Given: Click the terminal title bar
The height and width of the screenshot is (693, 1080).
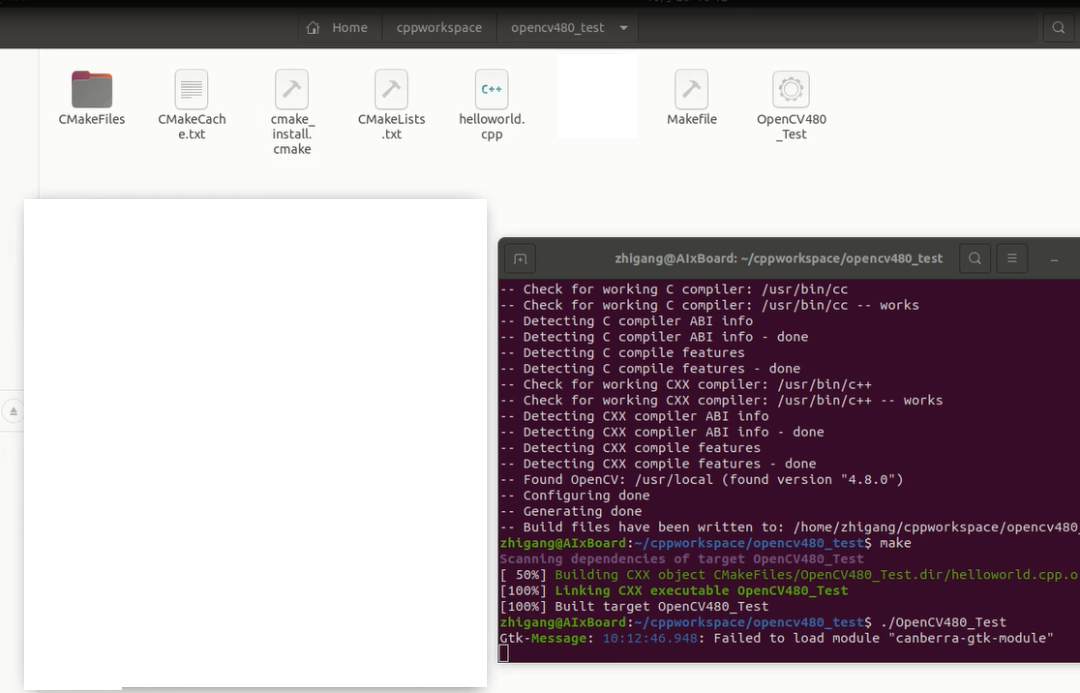Looking at the screenshot, I should (778, 258).
